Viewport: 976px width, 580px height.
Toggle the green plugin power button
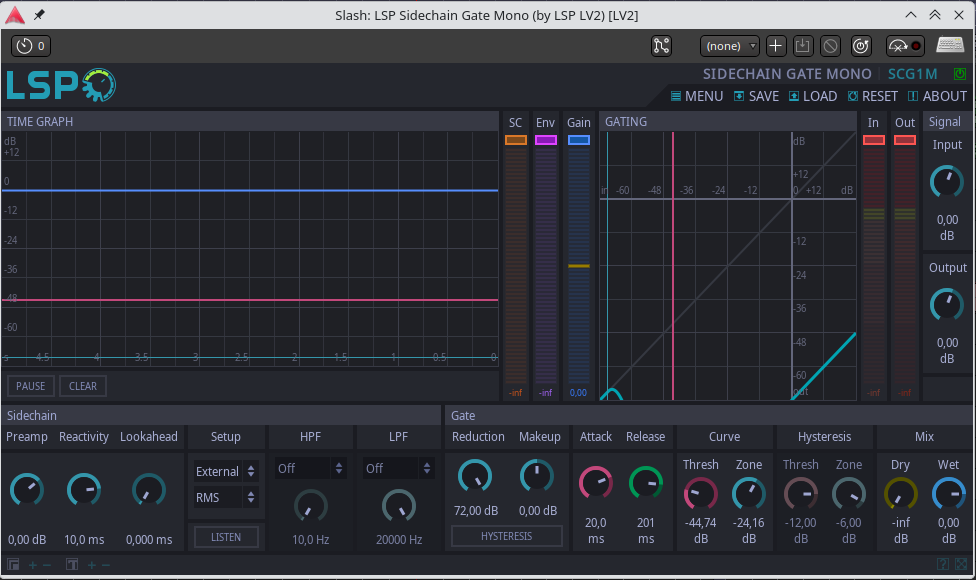coord(960,74)
